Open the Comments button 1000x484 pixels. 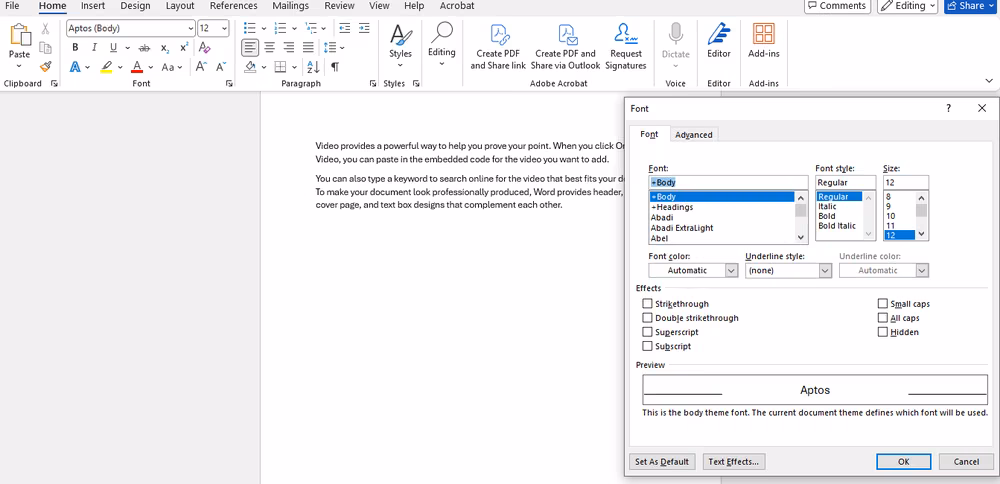click(x=837, y=6)
